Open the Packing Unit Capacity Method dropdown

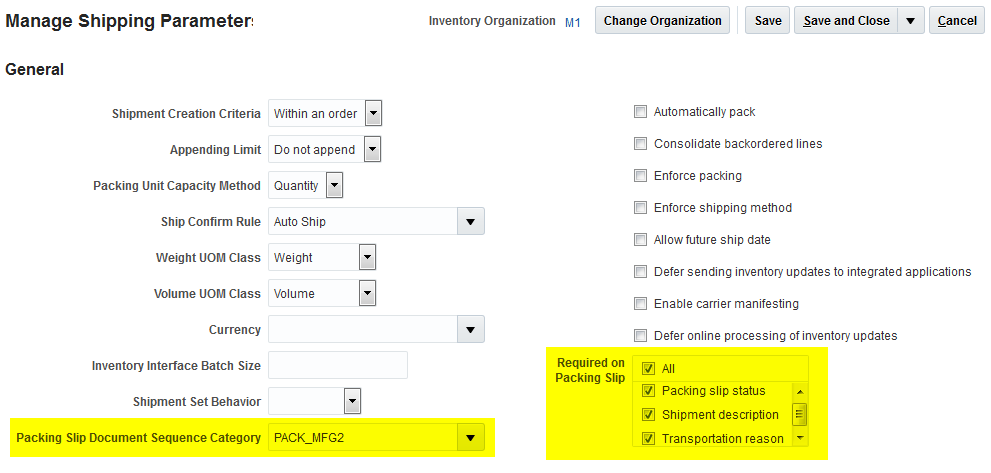(x=334, y=185)
